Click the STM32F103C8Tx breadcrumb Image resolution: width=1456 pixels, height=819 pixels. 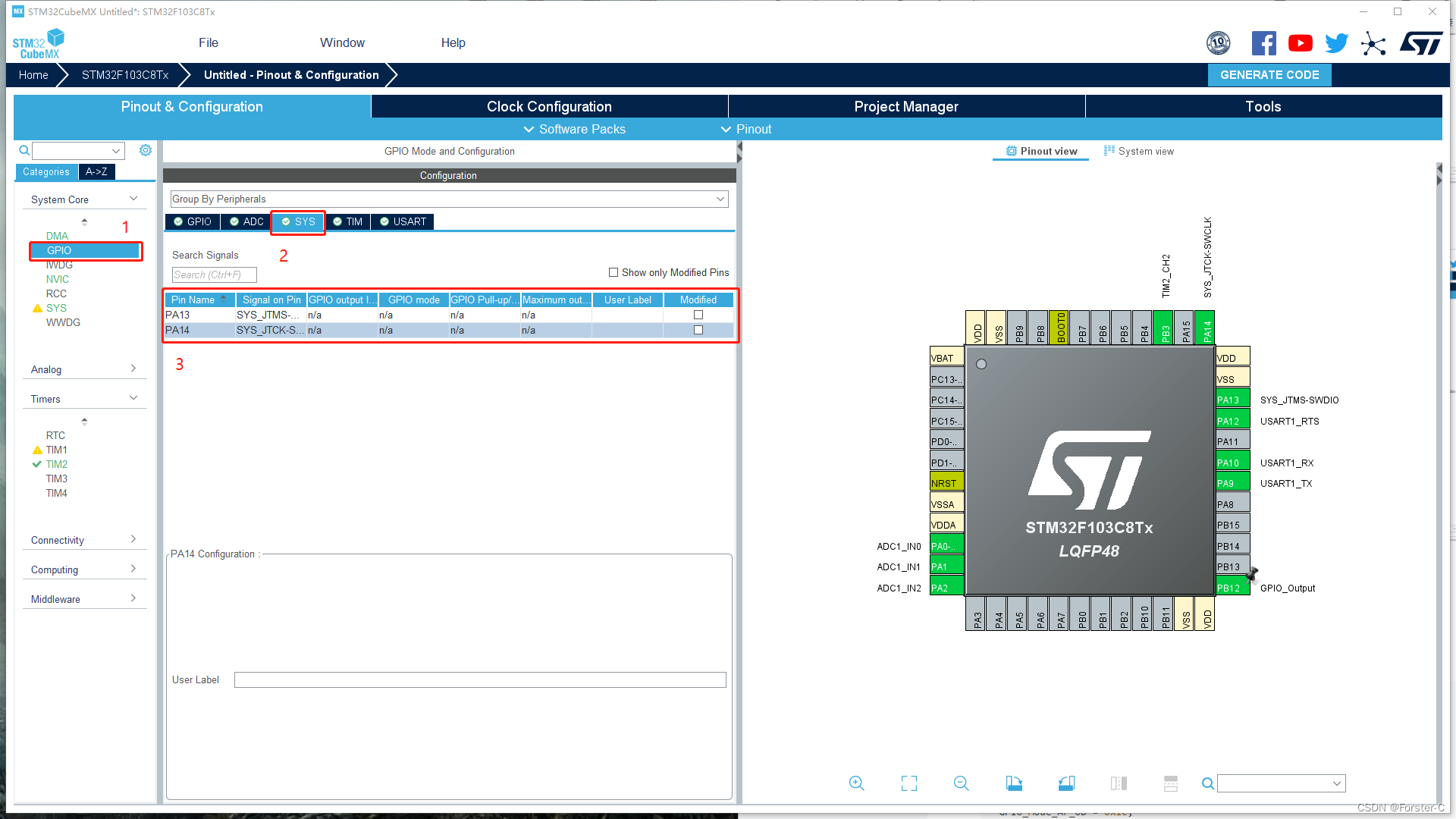point(125,74)
